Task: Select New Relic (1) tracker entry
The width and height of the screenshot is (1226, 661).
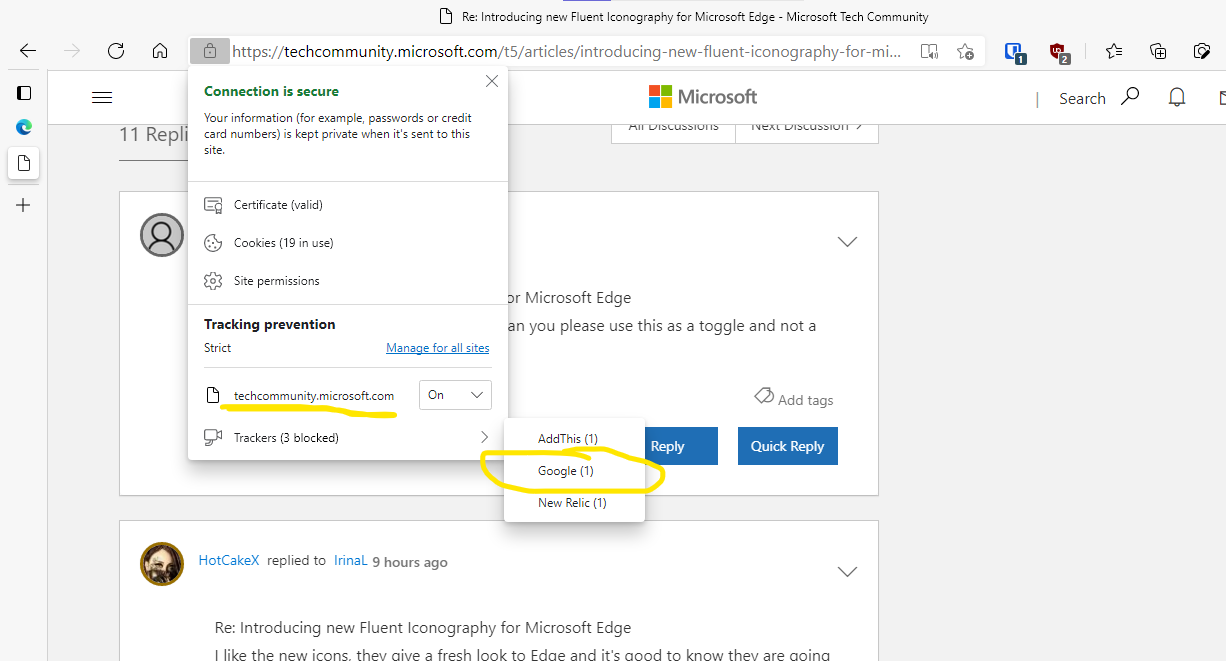Action: point(575,503)
